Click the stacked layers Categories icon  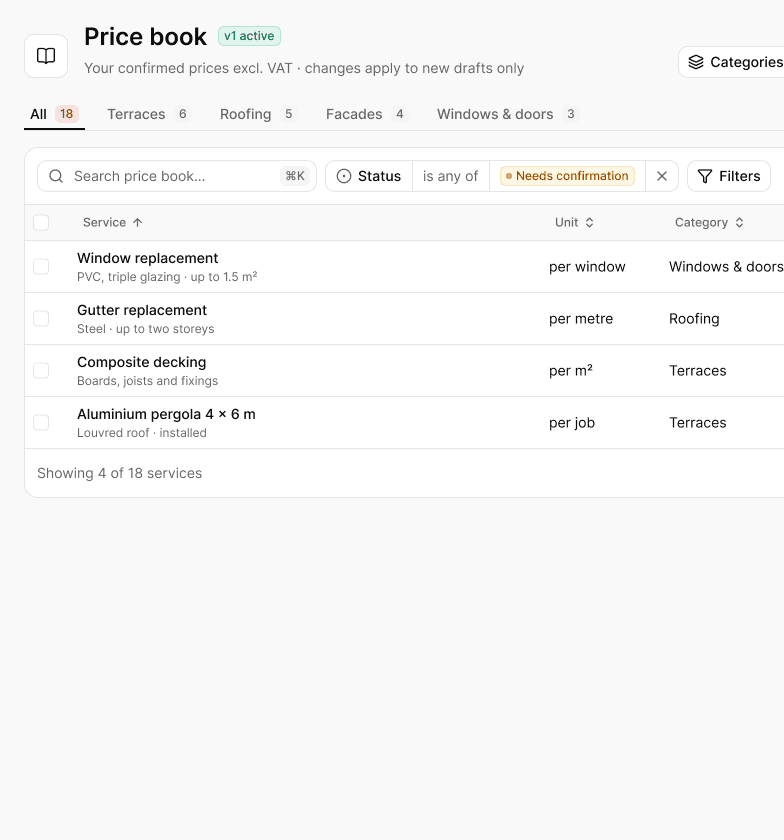(x=696, y=62)
